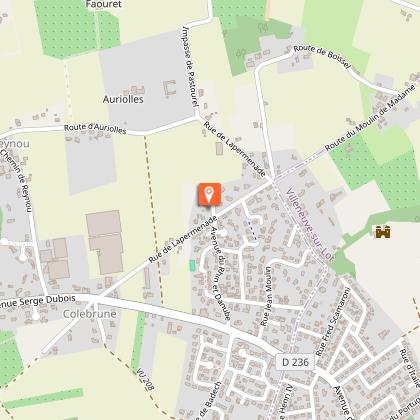Click the blue dashed path segment

252,230
